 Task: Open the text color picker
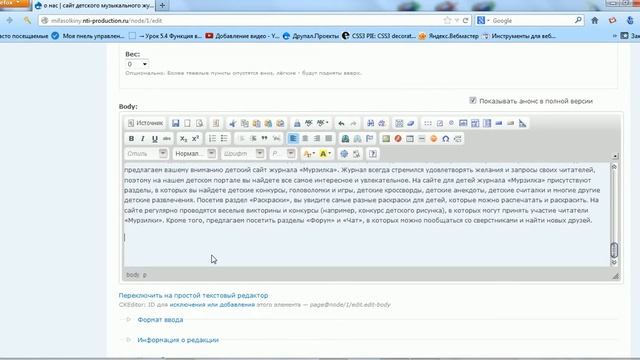pyautogui.click(x=309, y=154)
